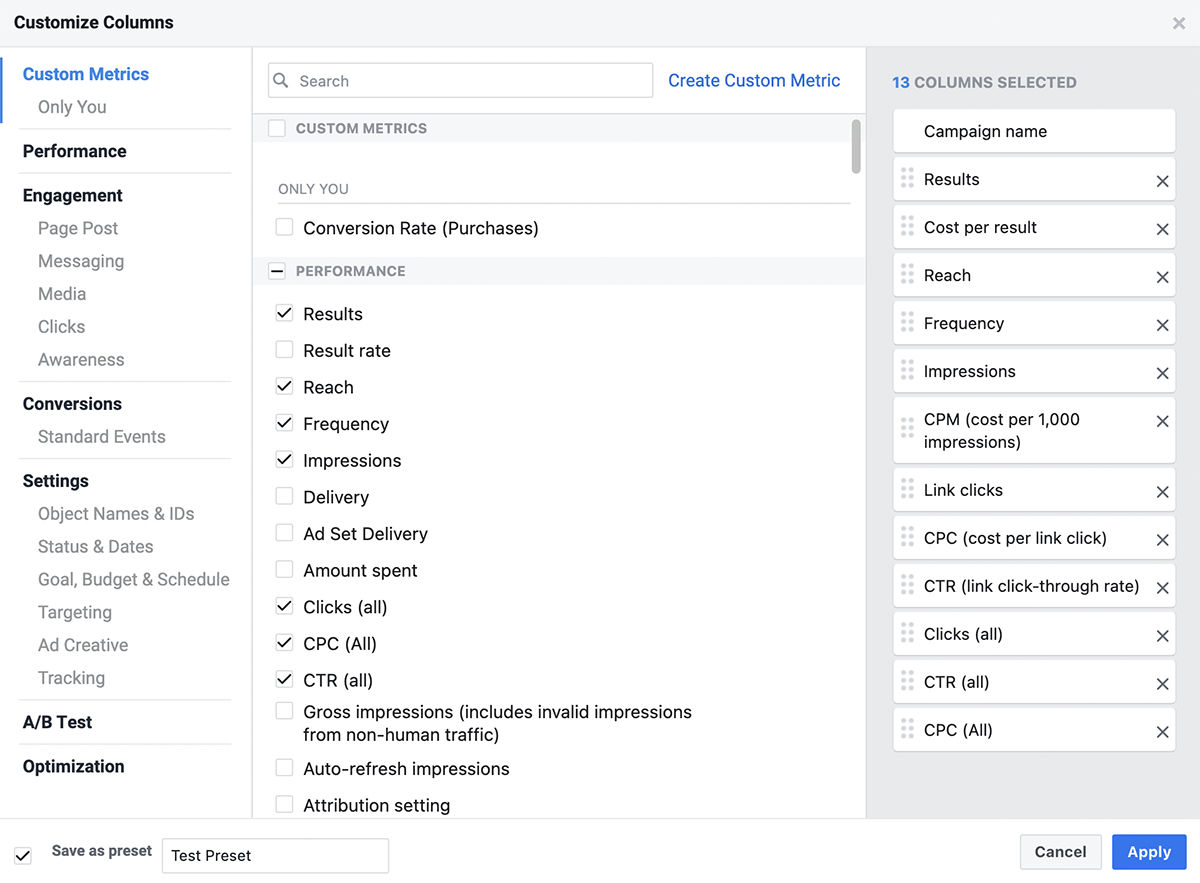Remove the Frequency column with its X
The height and width of the screenshot is (883, 1200).
tap(1162, 325)
